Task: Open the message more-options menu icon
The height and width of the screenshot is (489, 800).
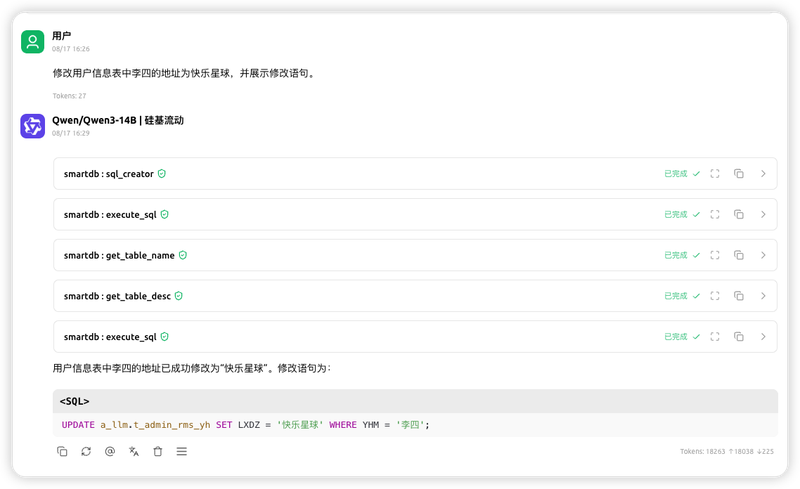Action: [x=182, y=451]
